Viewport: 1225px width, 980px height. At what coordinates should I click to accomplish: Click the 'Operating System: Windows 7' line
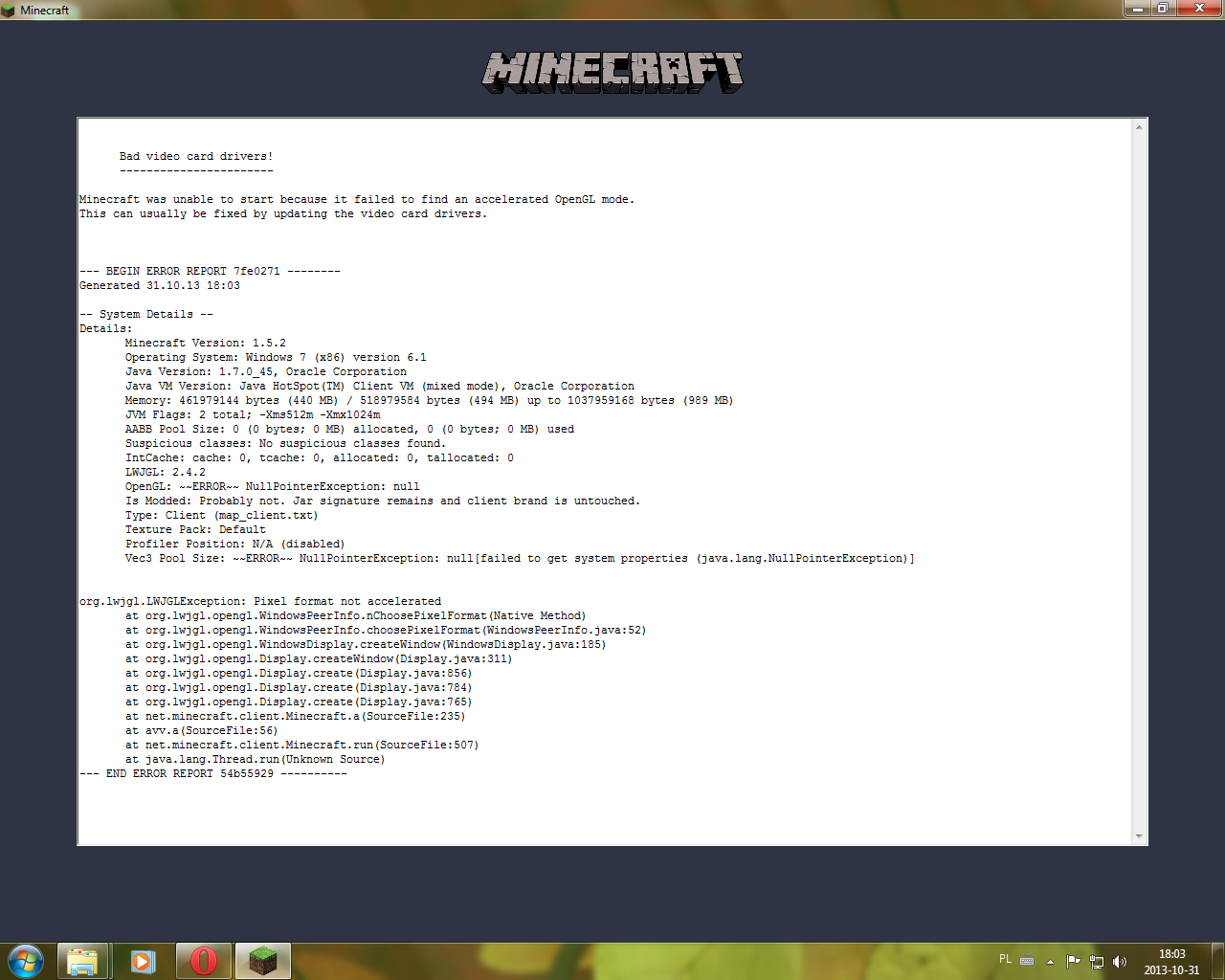point(276,357)
